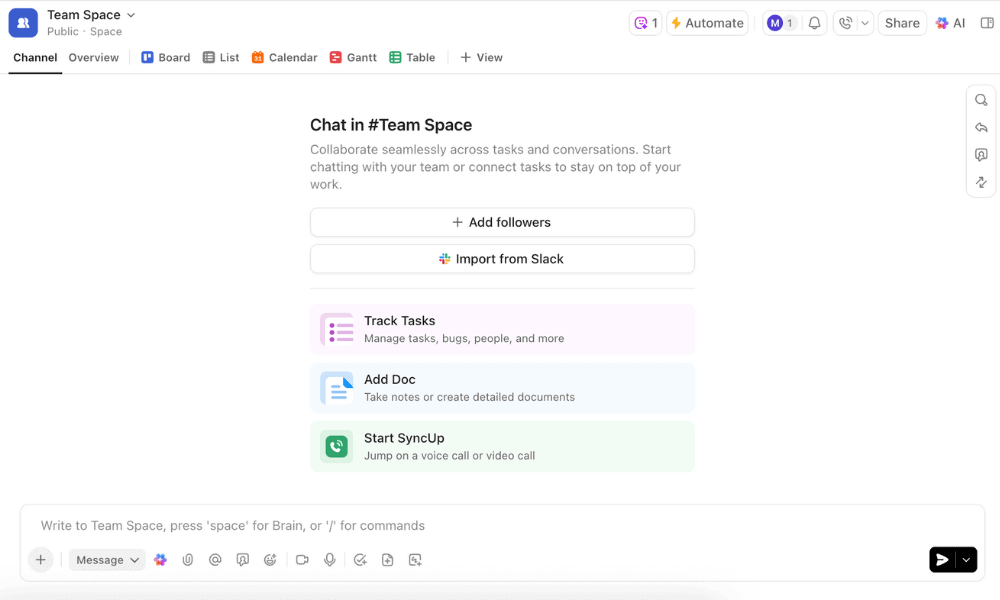Open chat search magnifier icon
Viewport: 1000px width, 600px height.
click(x=982, y=100)
